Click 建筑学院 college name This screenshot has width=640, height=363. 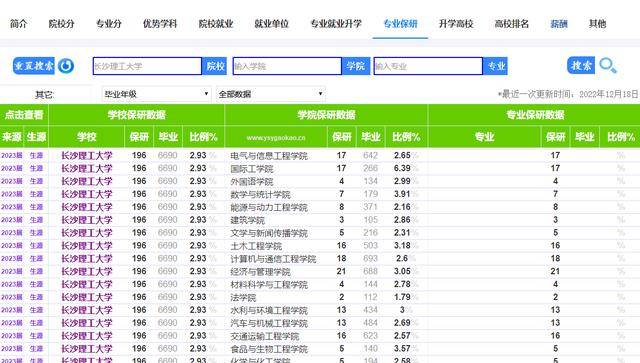pos(247,220)
